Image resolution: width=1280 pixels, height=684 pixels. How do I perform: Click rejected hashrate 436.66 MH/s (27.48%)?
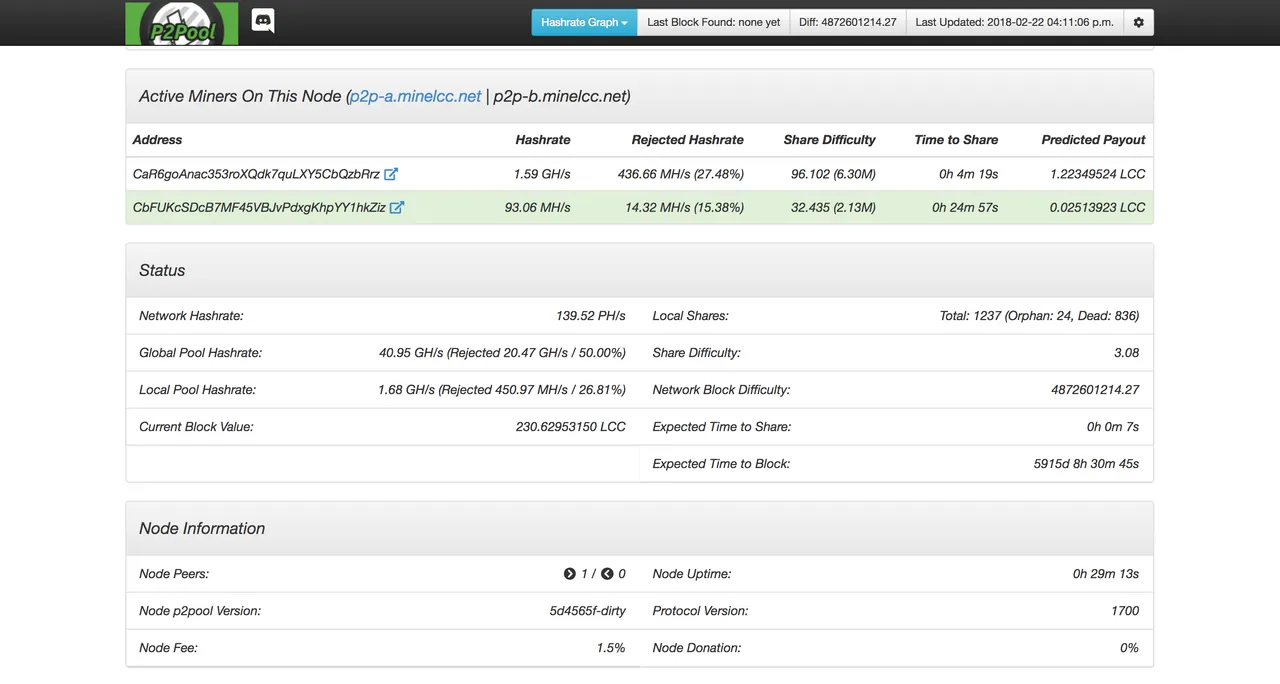point(681,174)
